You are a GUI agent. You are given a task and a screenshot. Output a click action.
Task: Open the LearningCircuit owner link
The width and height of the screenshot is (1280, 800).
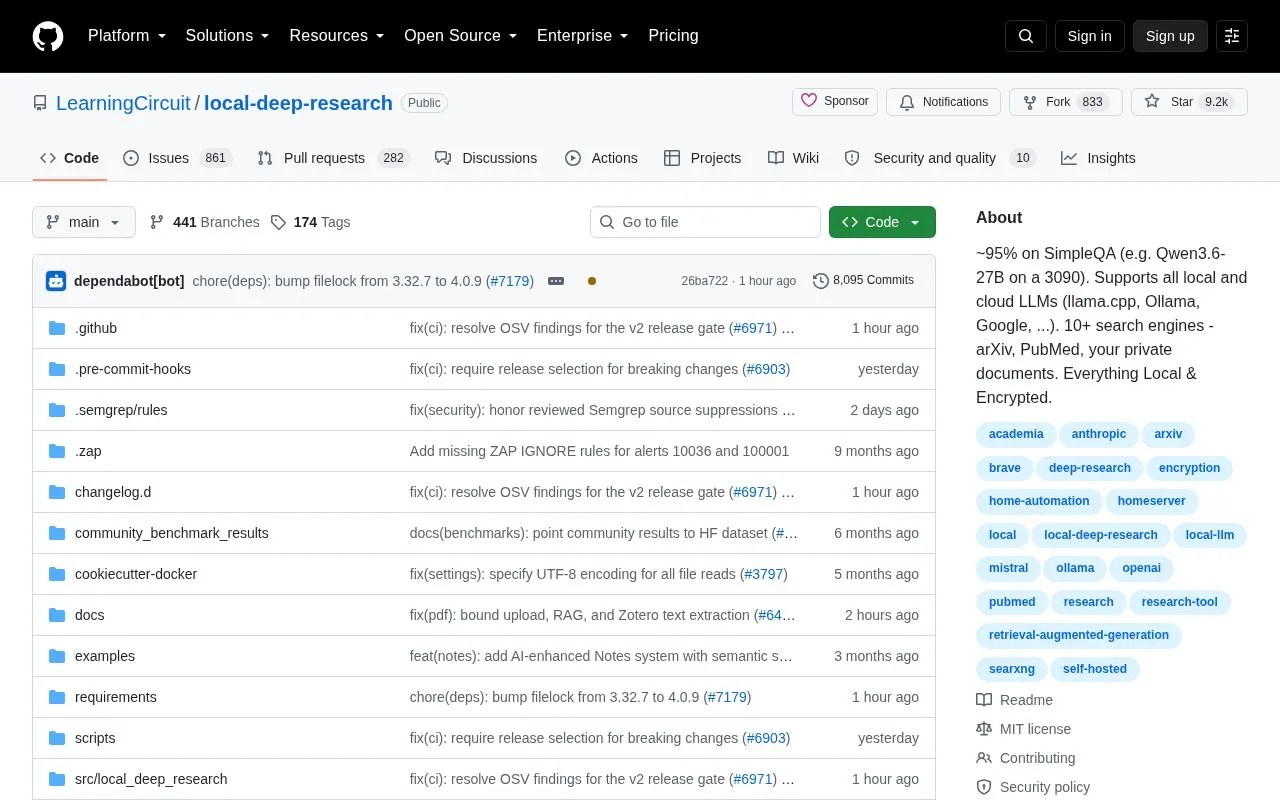(x=123, y=103)
